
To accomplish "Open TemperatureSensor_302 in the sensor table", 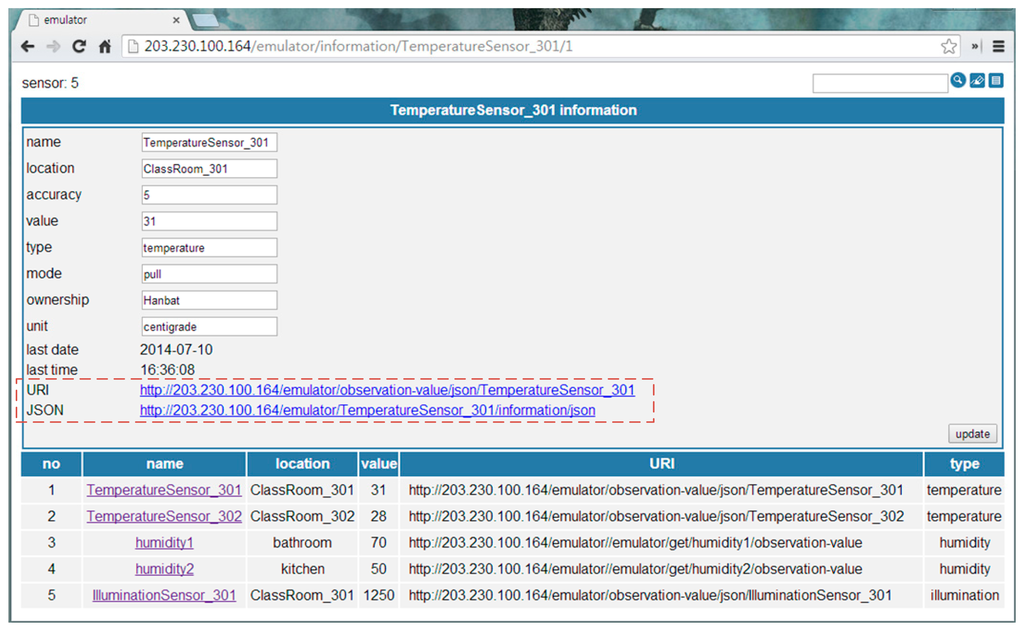I will pos(164,516).
